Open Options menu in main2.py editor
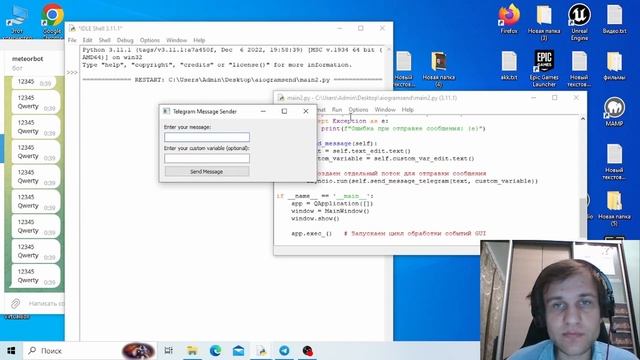The width and height of the screenshot is (640, 360). [358, 110]
